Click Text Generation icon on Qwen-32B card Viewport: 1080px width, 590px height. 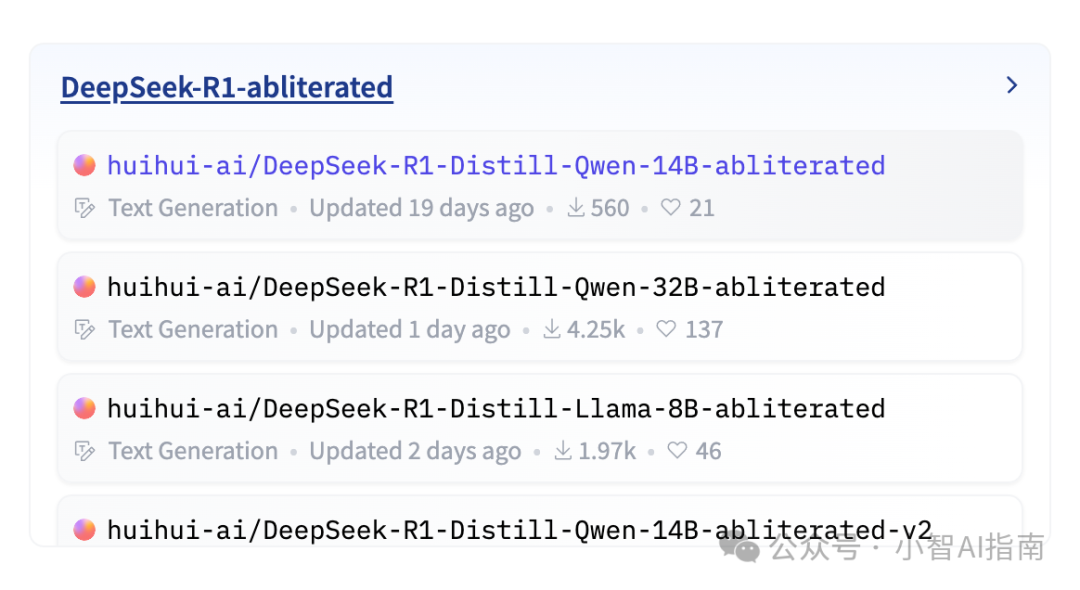click(86, 330)
